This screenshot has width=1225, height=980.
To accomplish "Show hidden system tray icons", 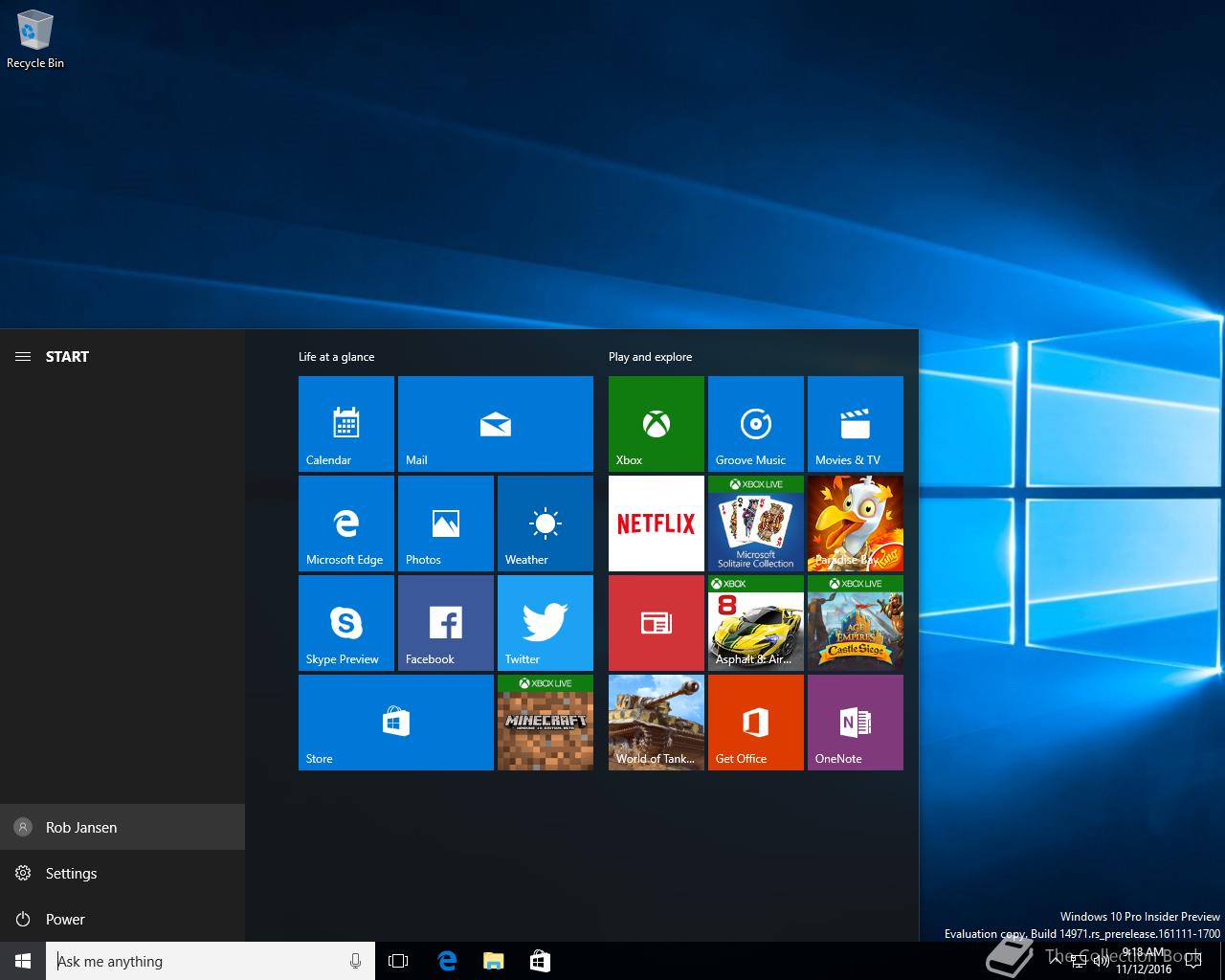I will click(x=1056, y=961).
